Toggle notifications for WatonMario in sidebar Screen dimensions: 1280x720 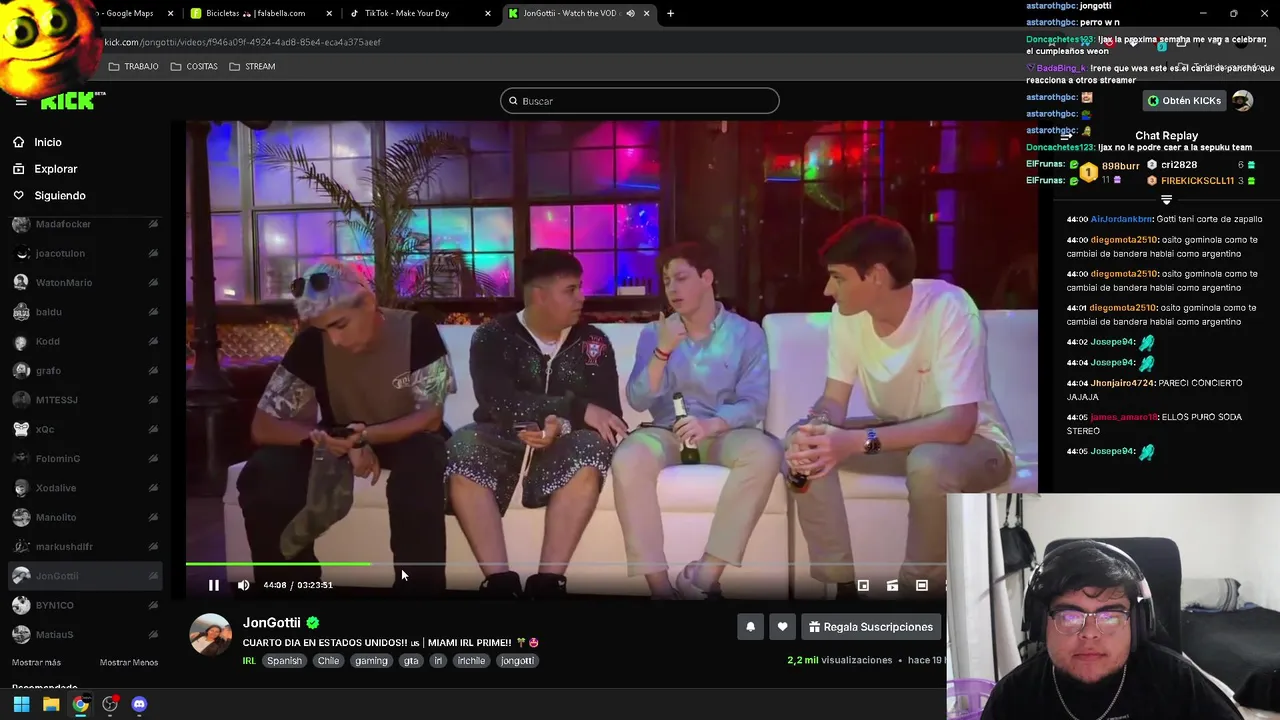[153, 282]
